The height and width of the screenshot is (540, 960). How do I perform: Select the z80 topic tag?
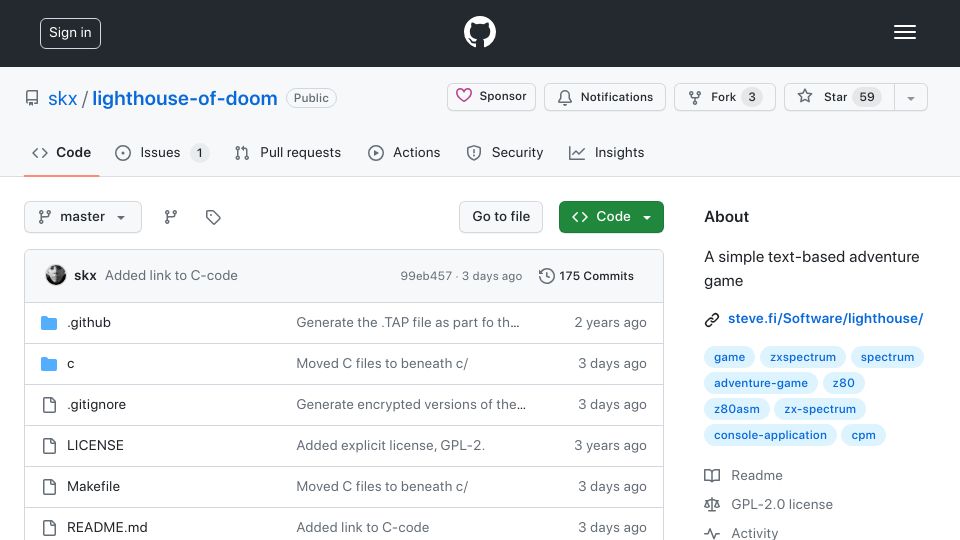(x=843, y=383)
